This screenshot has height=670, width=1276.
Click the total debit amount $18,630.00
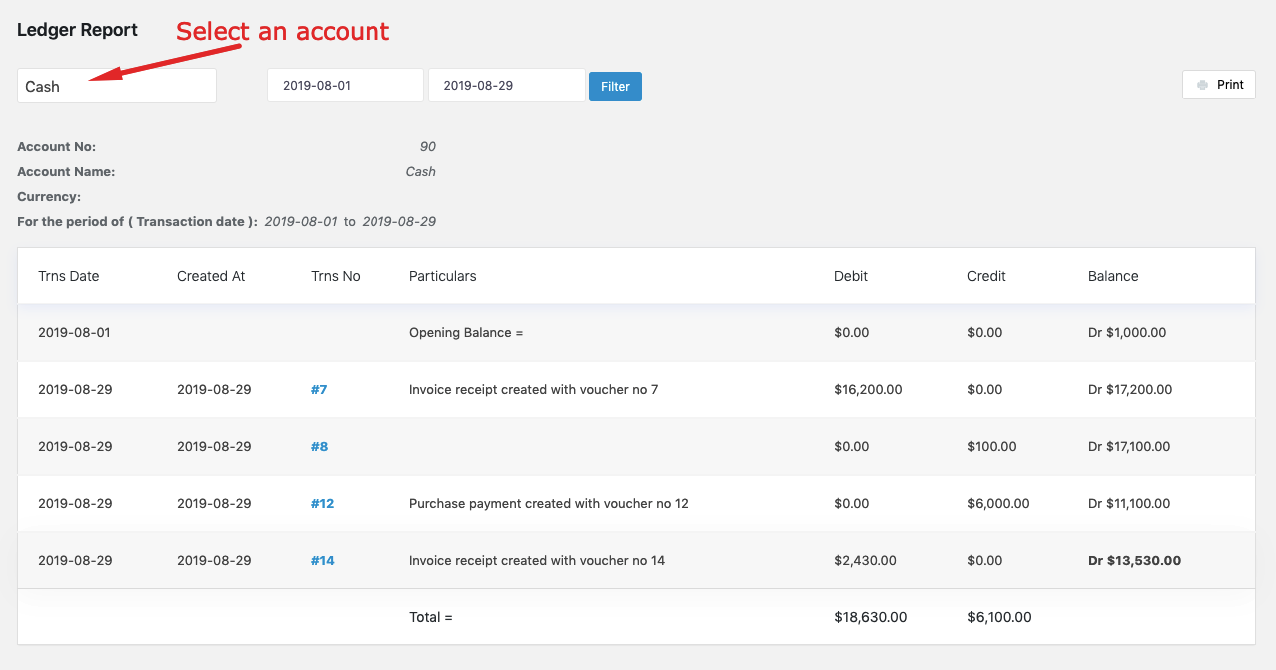870,618
